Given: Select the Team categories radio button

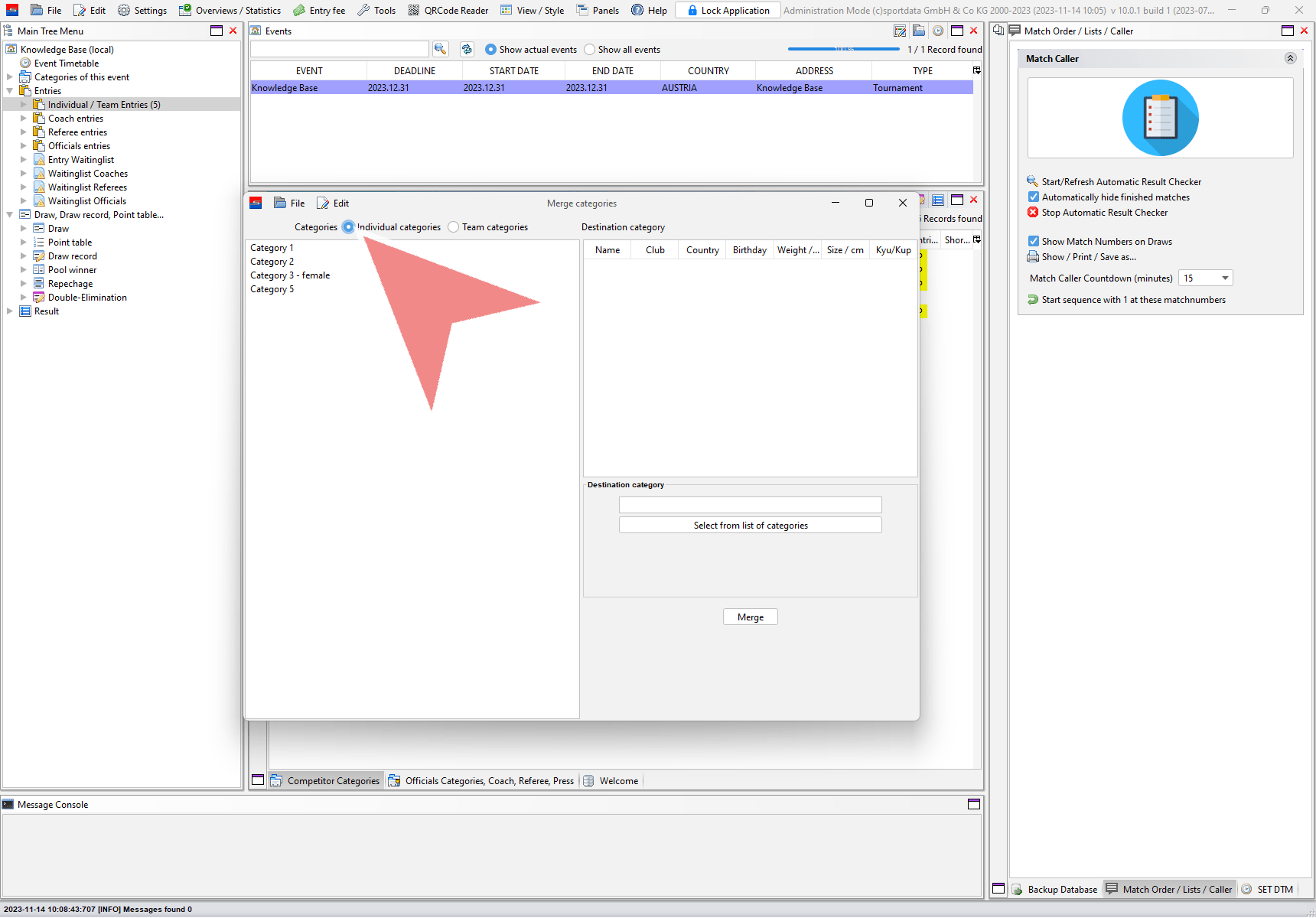Looking at the screenshot, I should pyautogui.click(x=454, y=227).
